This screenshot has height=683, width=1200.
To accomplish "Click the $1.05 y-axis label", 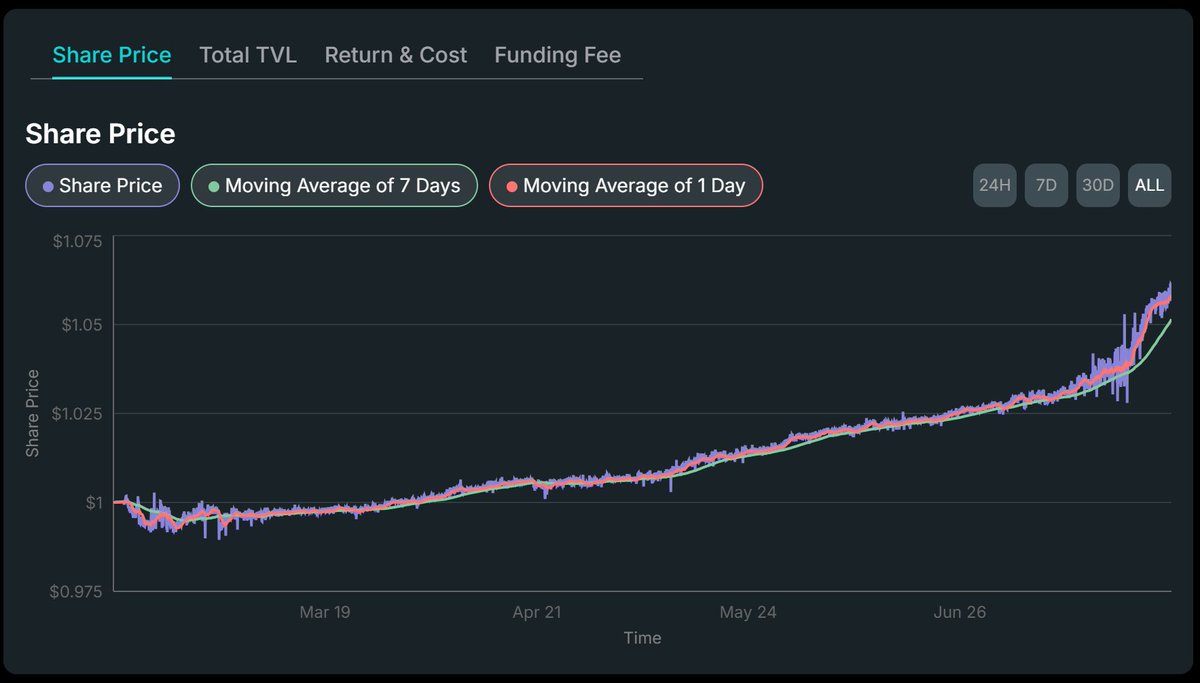I will coord(82,324).
